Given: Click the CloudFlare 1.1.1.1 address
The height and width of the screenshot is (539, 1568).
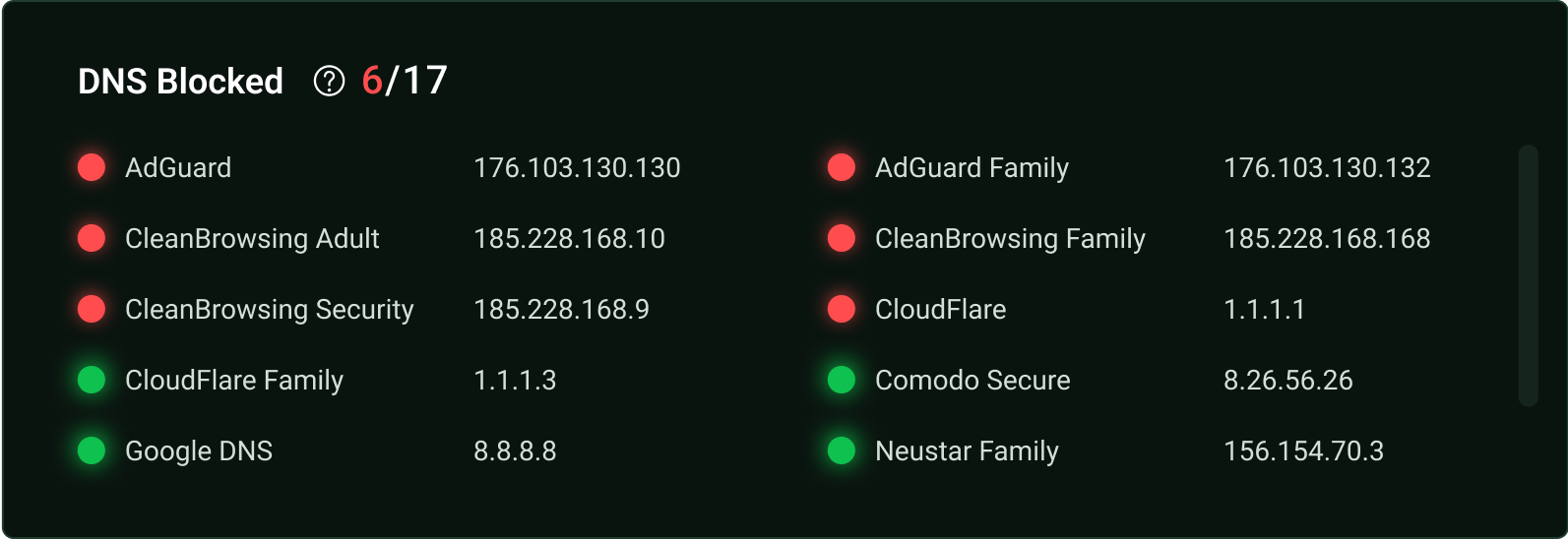Looking at the screenshot, I should coord(1264,310).
